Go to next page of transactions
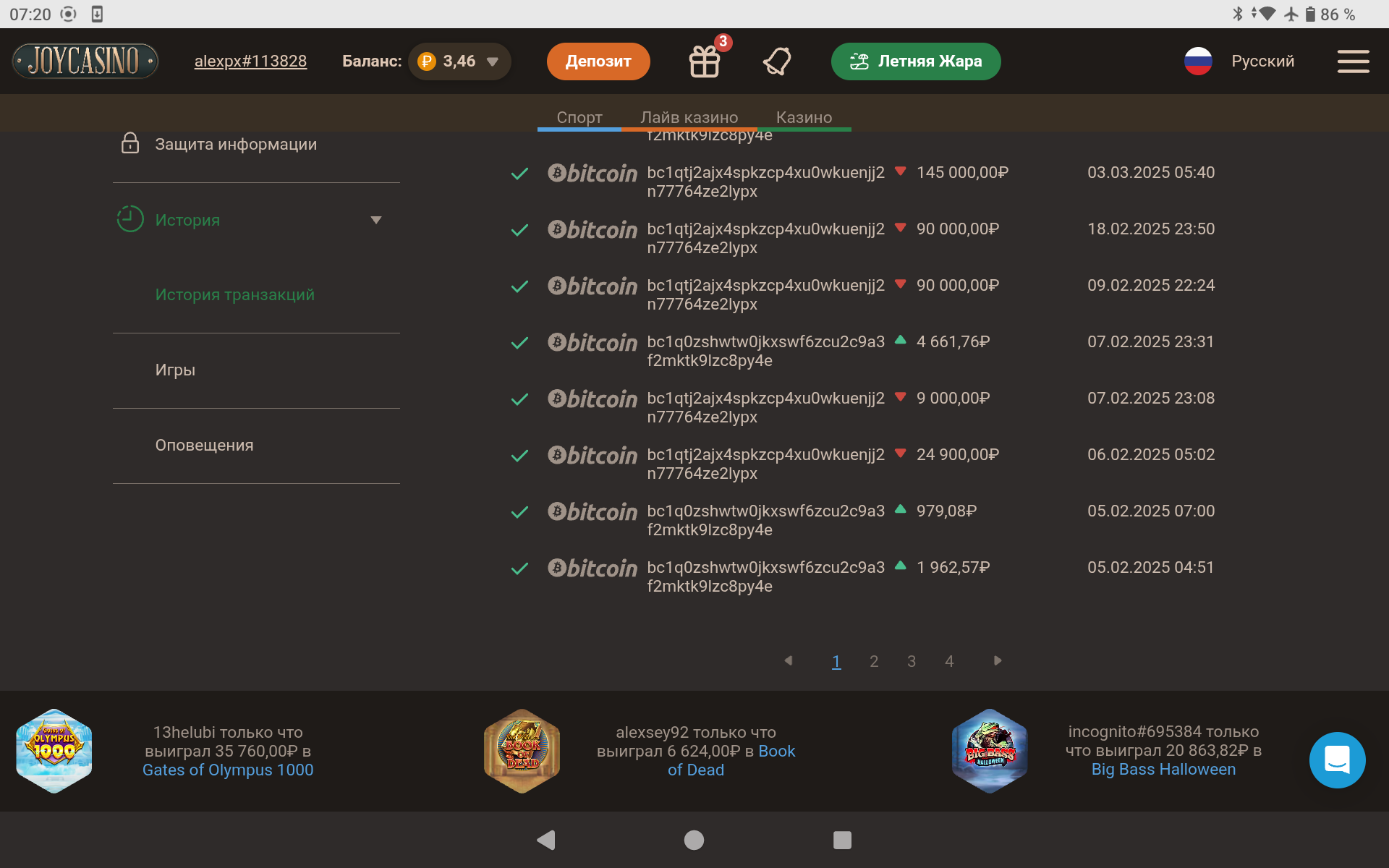 (998, 660)
